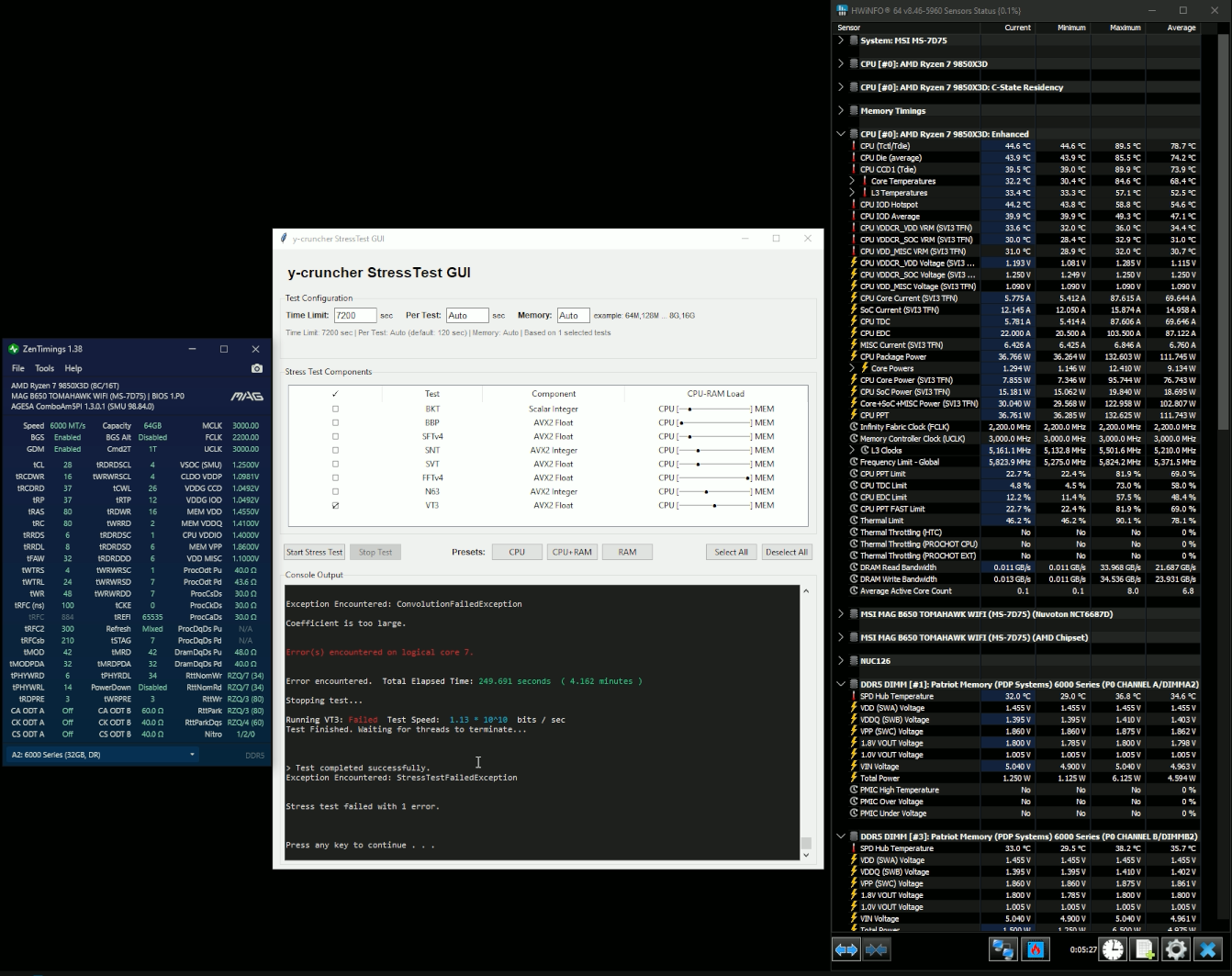This screenshot has width=1232, height=976.
Task: Expand CPU [#0]: AMD Ryzen 7 9850X3D group
Action: pyautogui.click(x=841, y=63)
